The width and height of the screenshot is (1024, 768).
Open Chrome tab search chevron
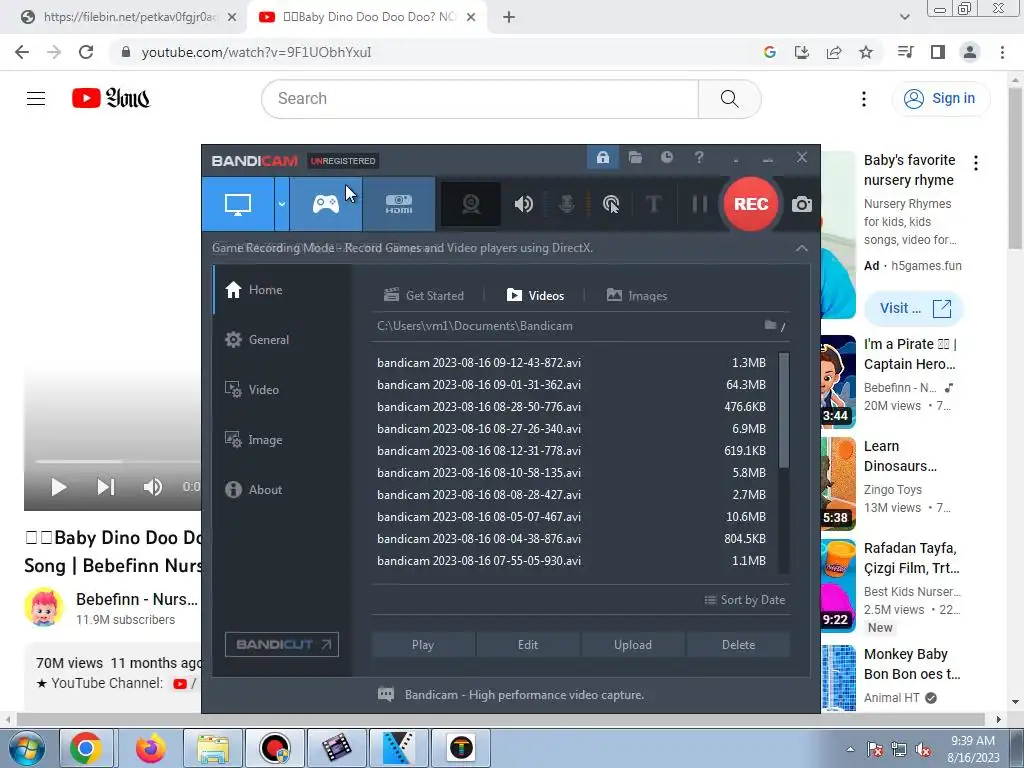click(904, 17)
